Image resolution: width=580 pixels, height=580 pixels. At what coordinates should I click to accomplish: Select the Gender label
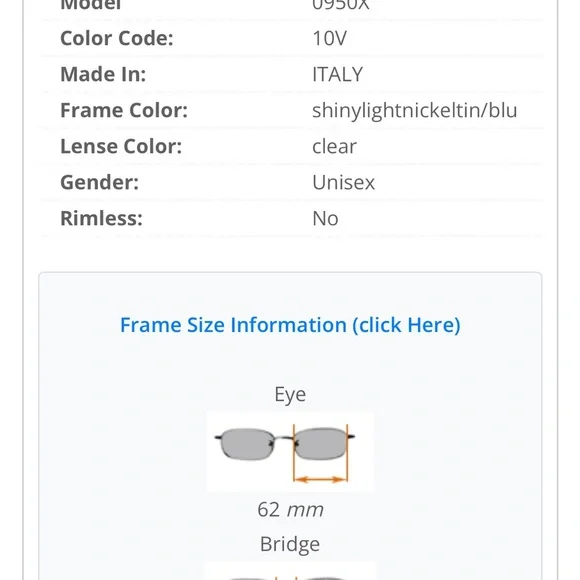tap(100, 182)
